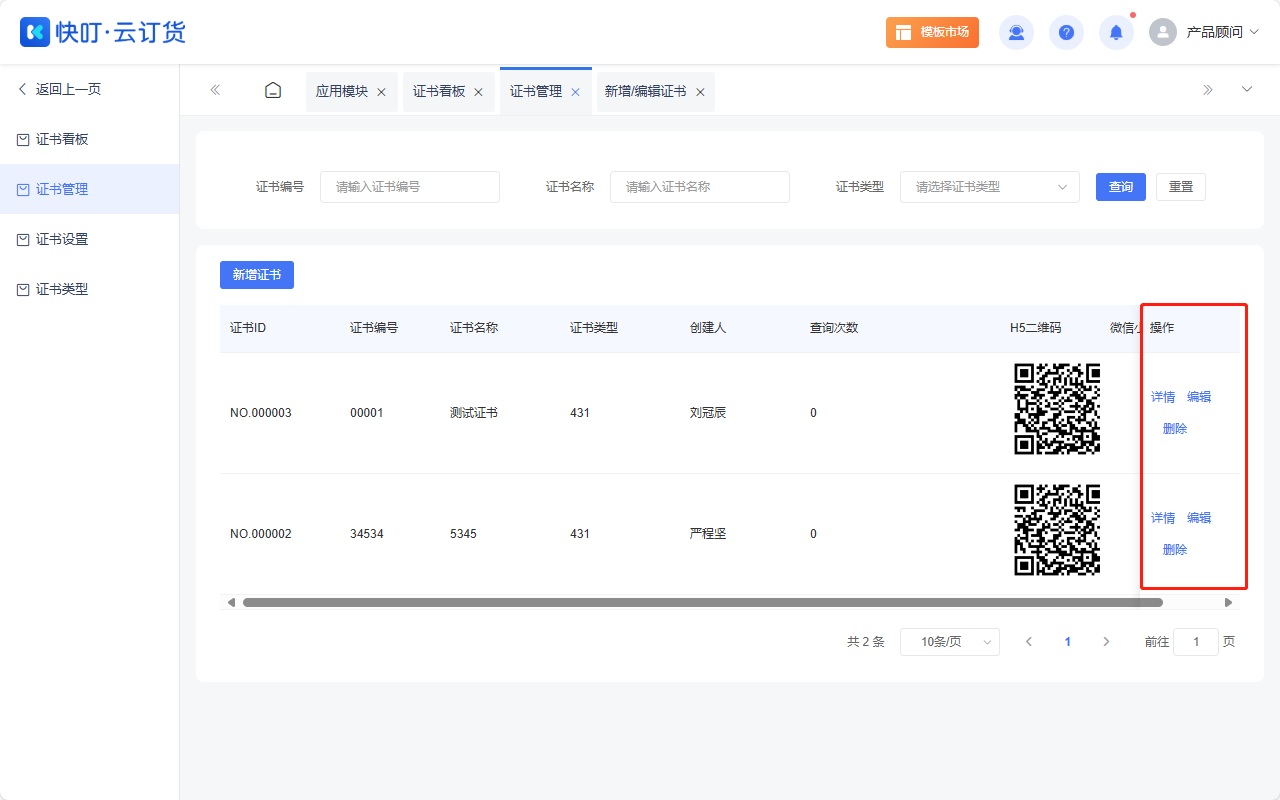The image size is (1280, 800).
Task: Click the 34534 certificate number cell
Action: click(367, 534)
